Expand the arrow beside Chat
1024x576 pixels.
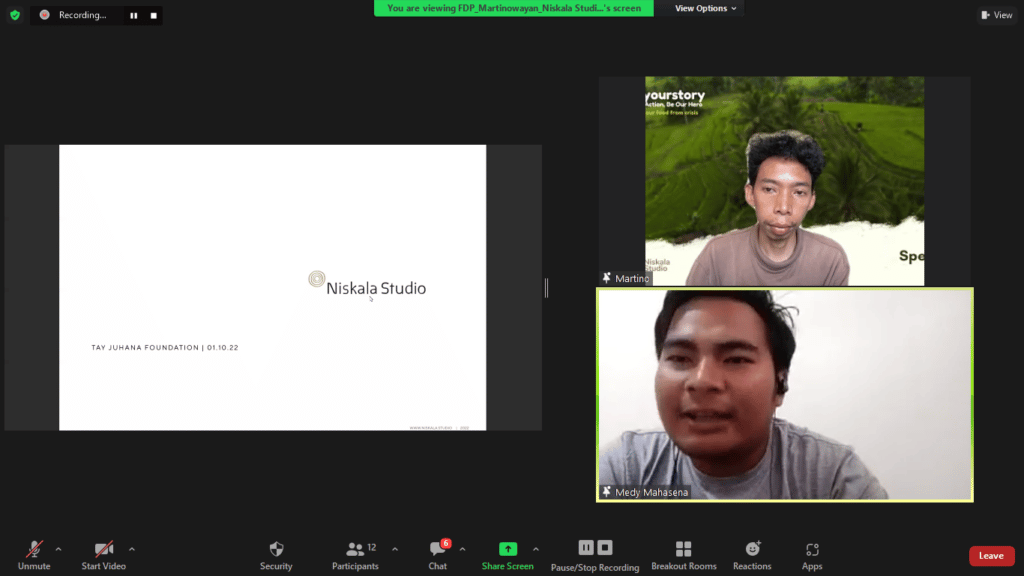coord(462,549)
